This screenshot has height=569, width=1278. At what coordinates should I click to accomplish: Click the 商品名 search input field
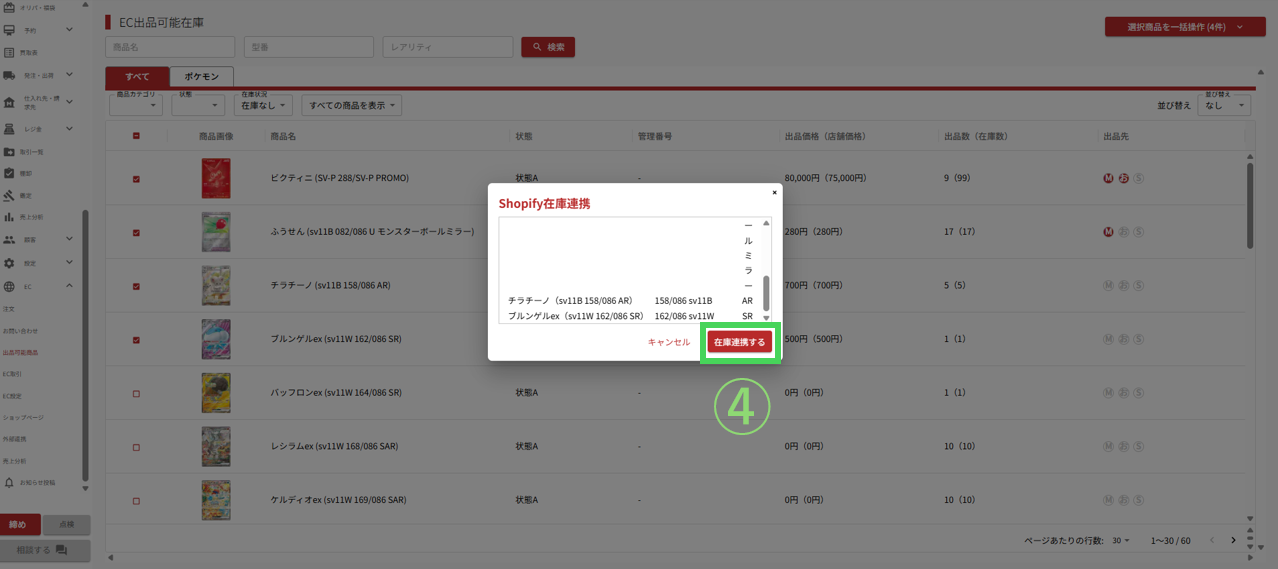click(170, 47)
